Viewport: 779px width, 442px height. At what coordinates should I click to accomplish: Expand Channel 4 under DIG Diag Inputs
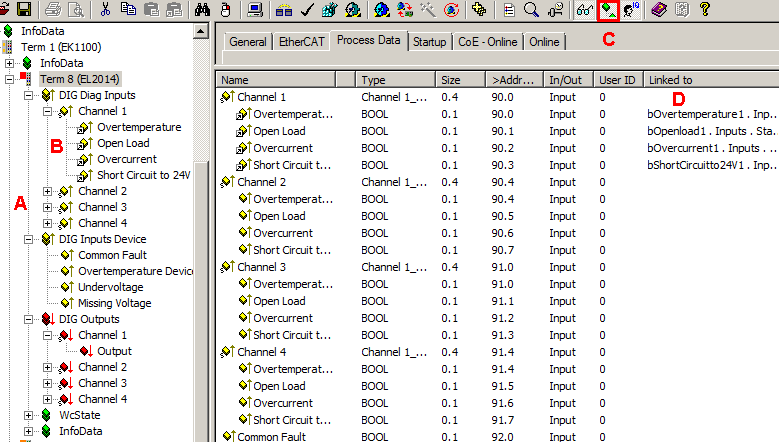pyautogui.click(x=48, y=223)
